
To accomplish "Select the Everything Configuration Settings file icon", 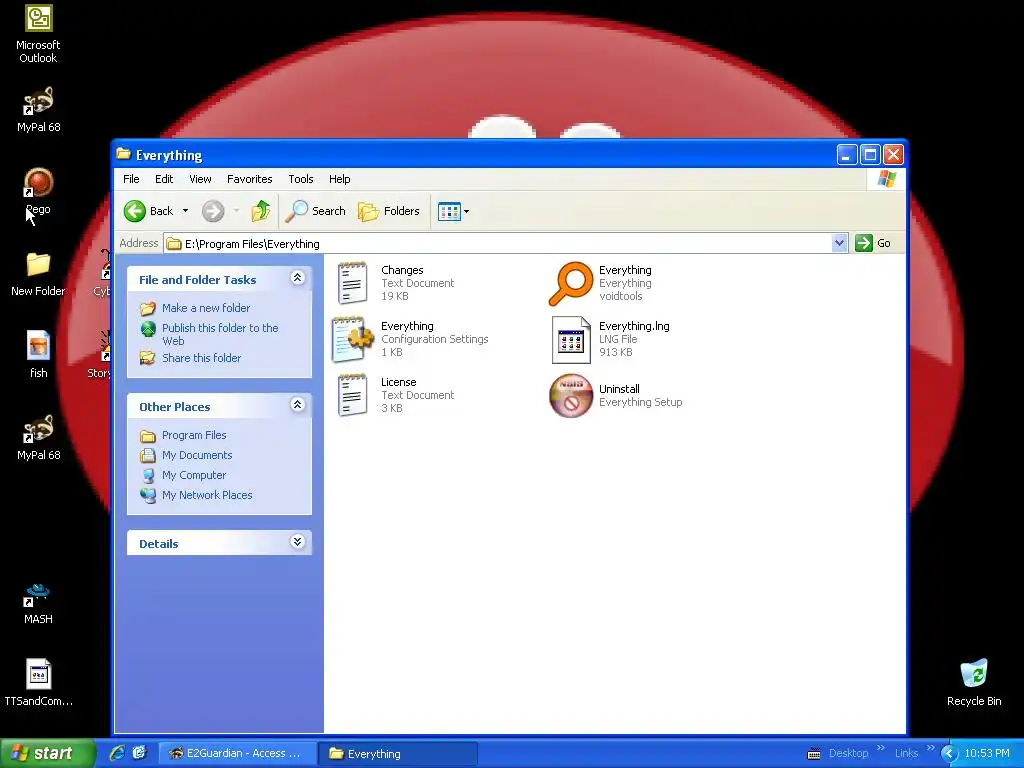I will [353, 340].
